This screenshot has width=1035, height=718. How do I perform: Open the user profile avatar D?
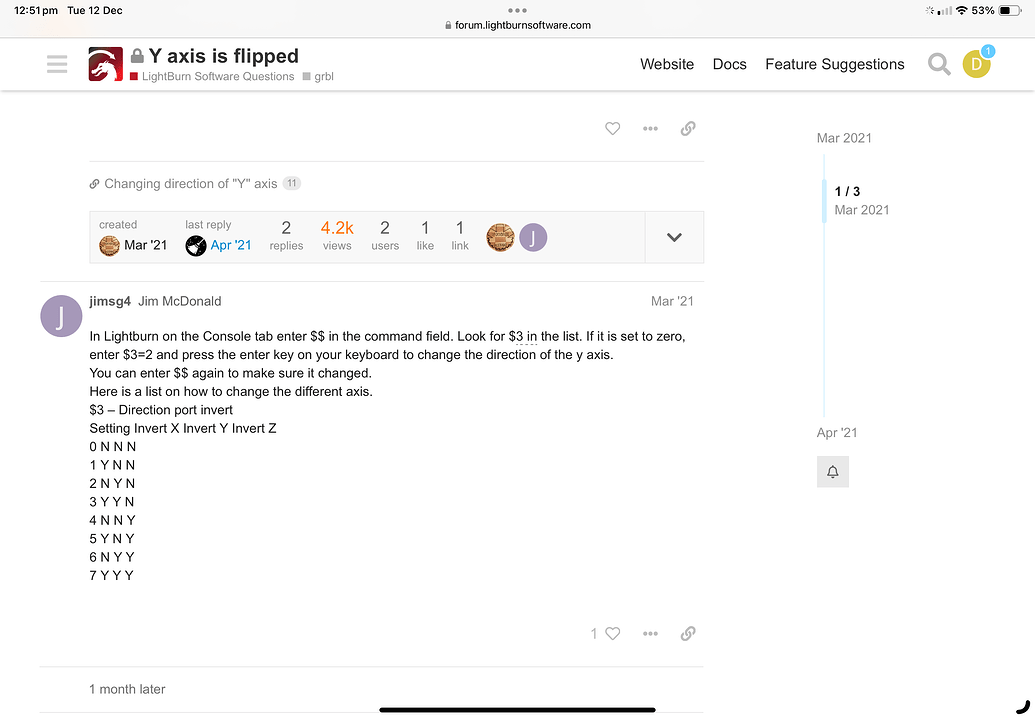click(x=976, y=64)
